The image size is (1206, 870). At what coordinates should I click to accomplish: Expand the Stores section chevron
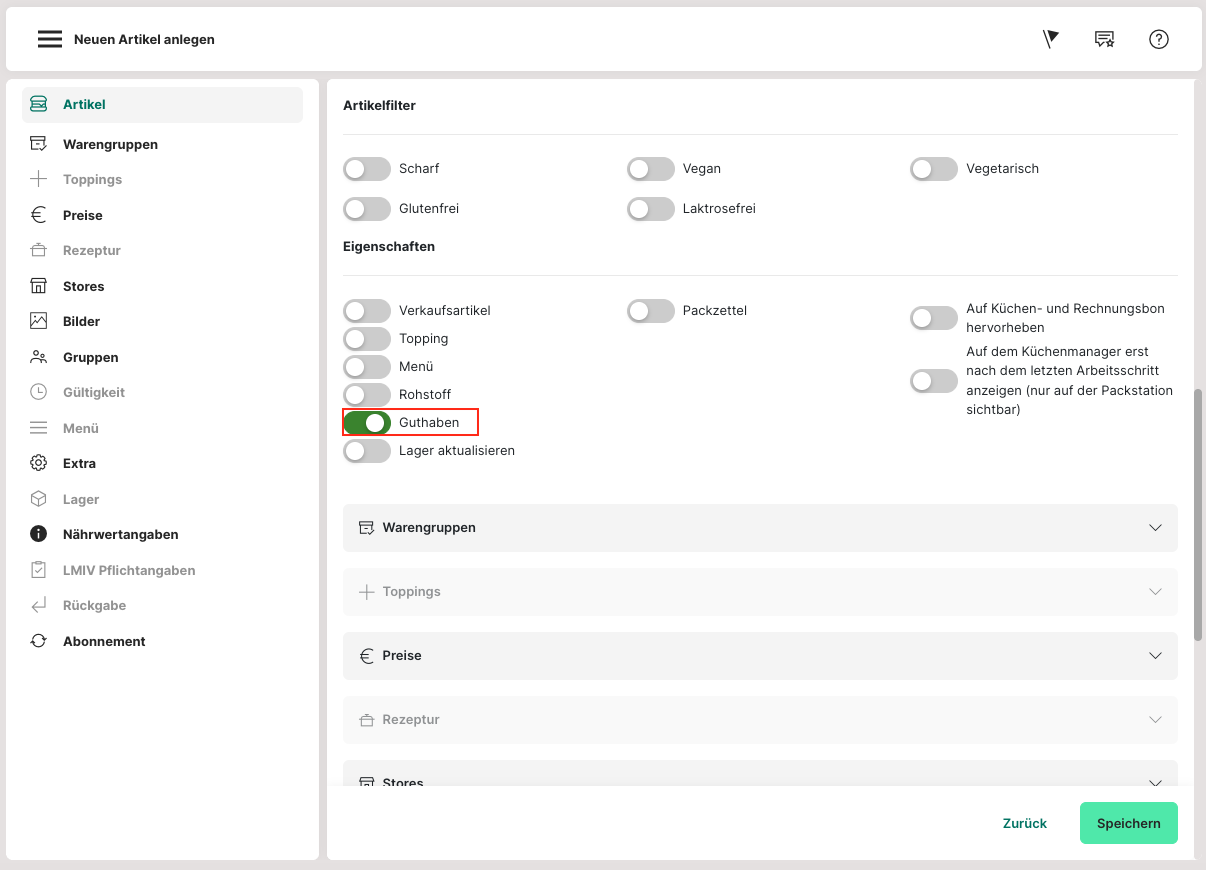(1155, 782)
